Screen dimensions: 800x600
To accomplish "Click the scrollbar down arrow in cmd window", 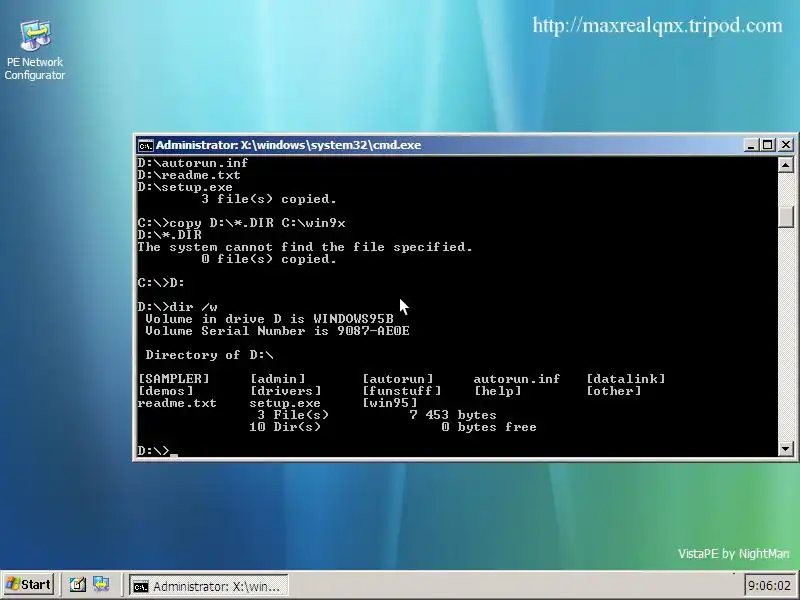I will pyautogui.click(x=786, y=449).
